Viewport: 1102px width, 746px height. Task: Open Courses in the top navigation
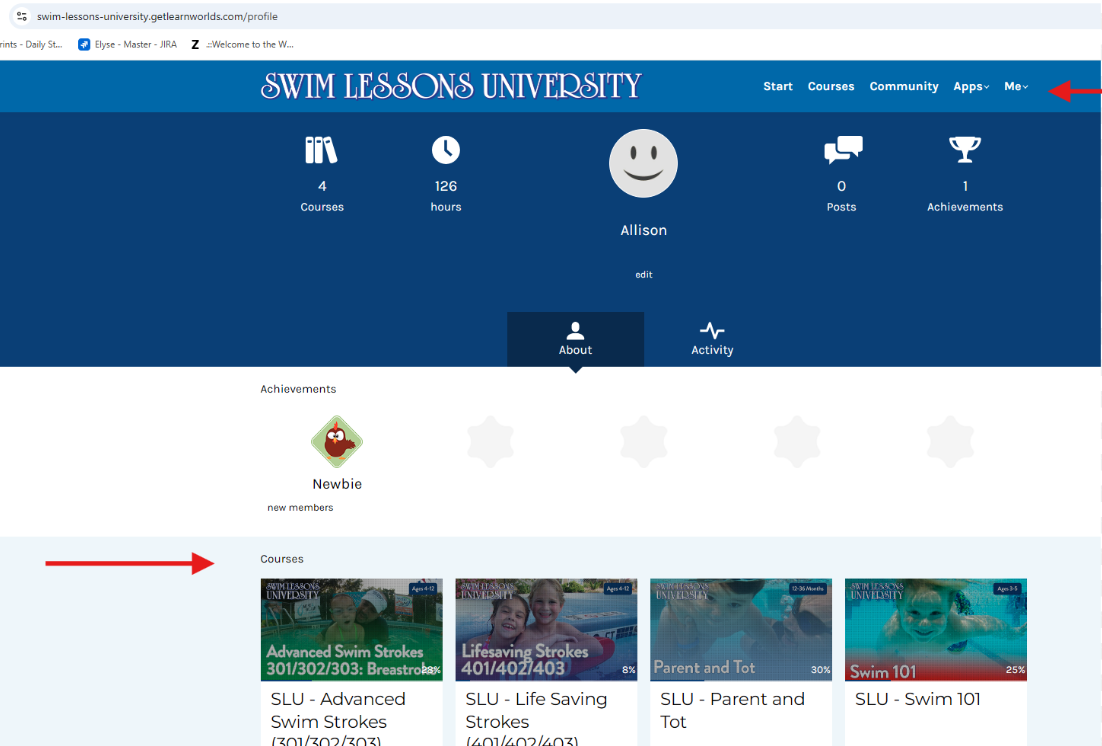[831, 86]
